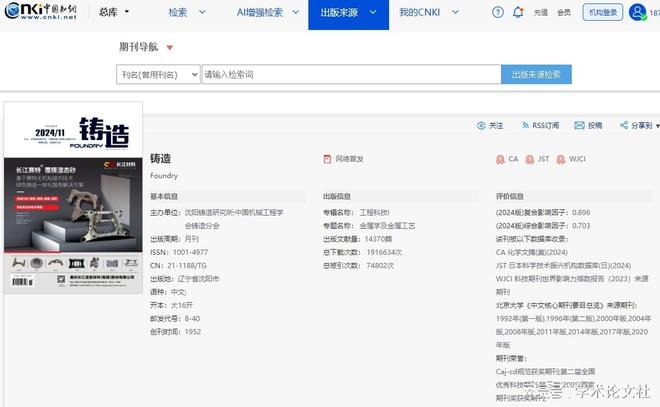Image resolution: width=660 pixels, height=407 pixels.
Task: Expand the 出版来源 menu chevron
Action: point(373,12)
